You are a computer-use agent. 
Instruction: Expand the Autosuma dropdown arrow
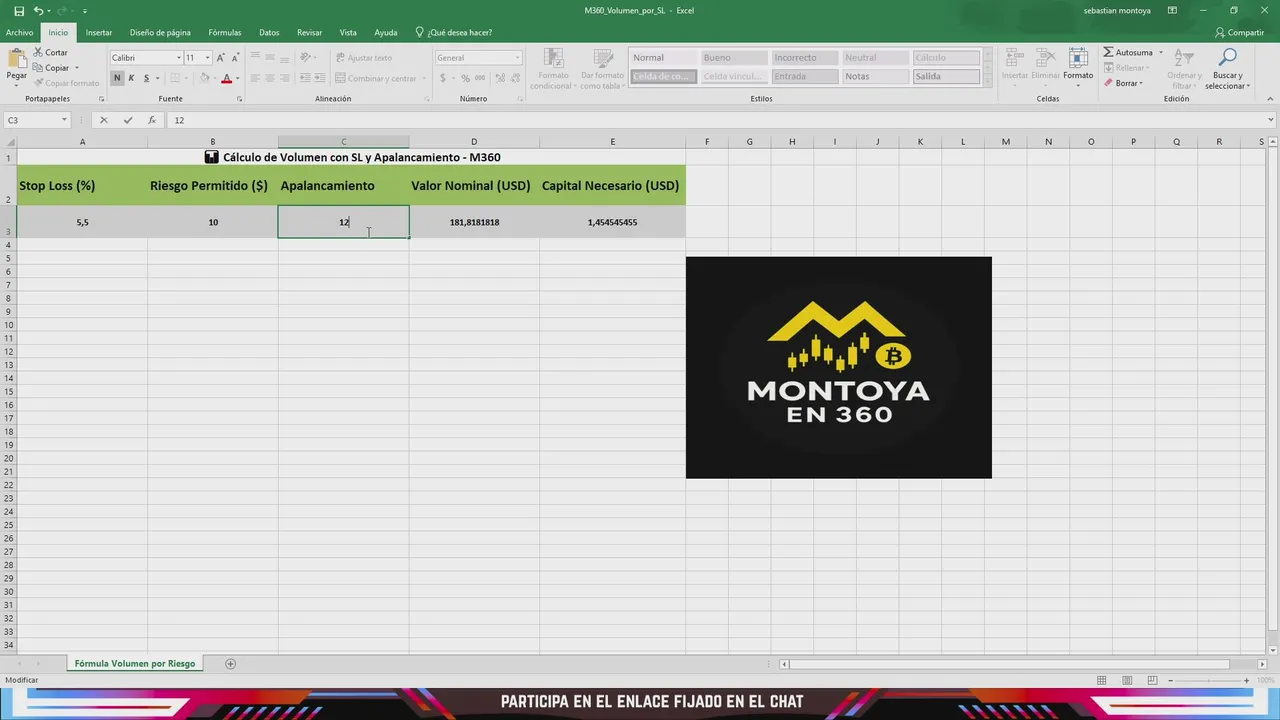(x=1160, y=52)
